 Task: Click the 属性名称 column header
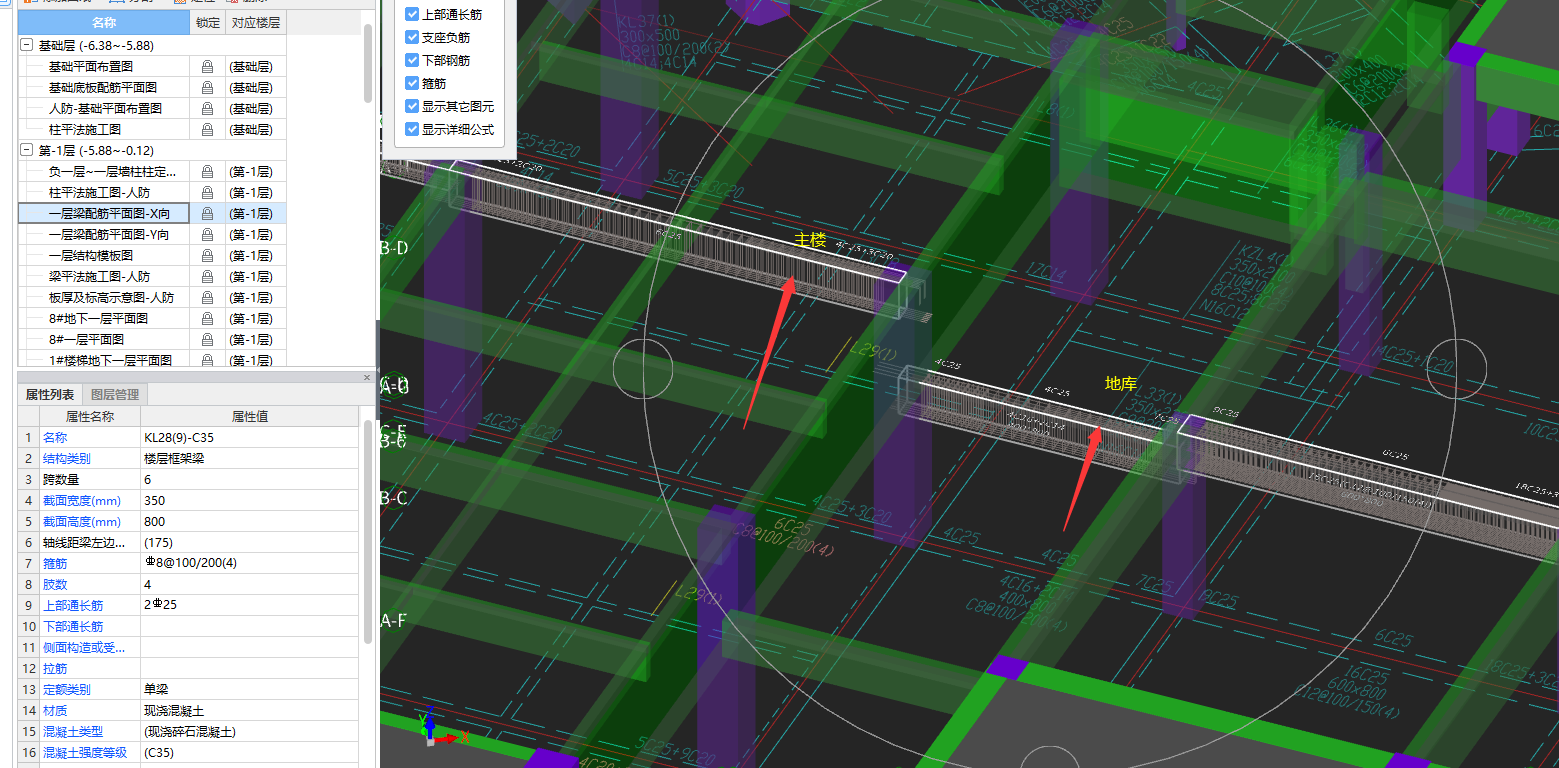[90, 416]
